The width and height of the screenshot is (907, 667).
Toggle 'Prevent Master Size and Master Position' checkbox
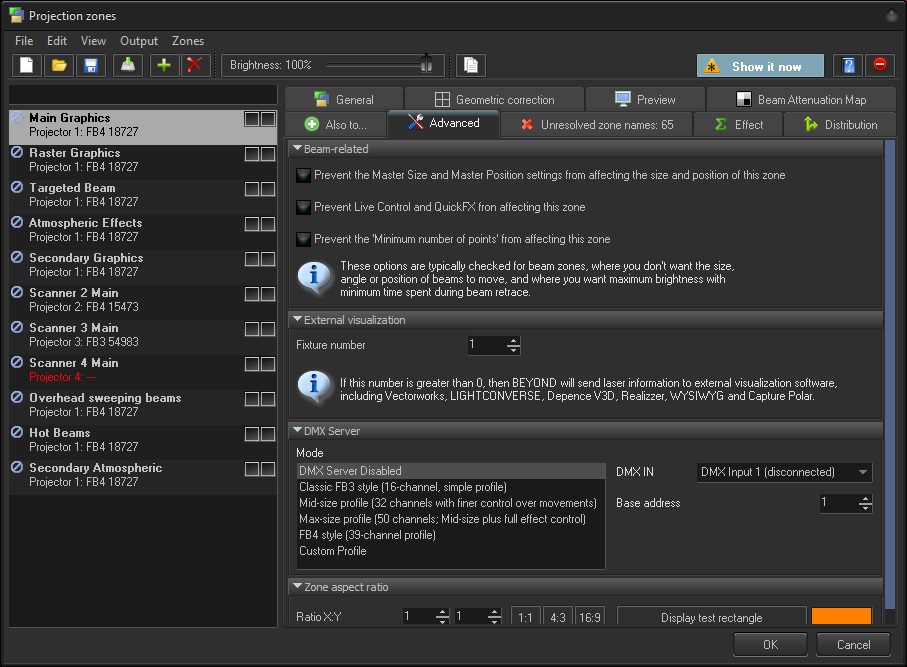(x=304, y=176)
